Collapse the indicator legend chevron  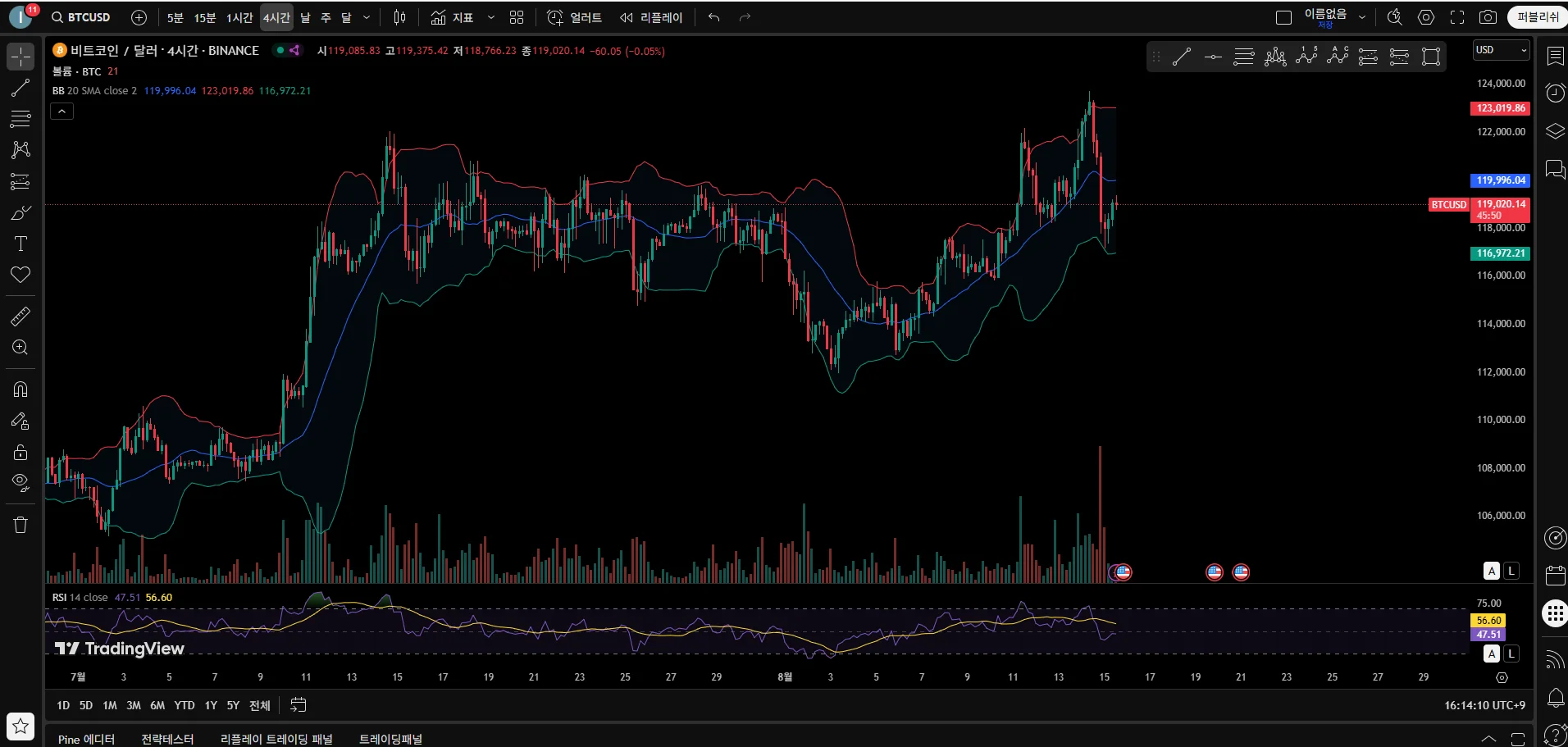(x=62, y=112)
